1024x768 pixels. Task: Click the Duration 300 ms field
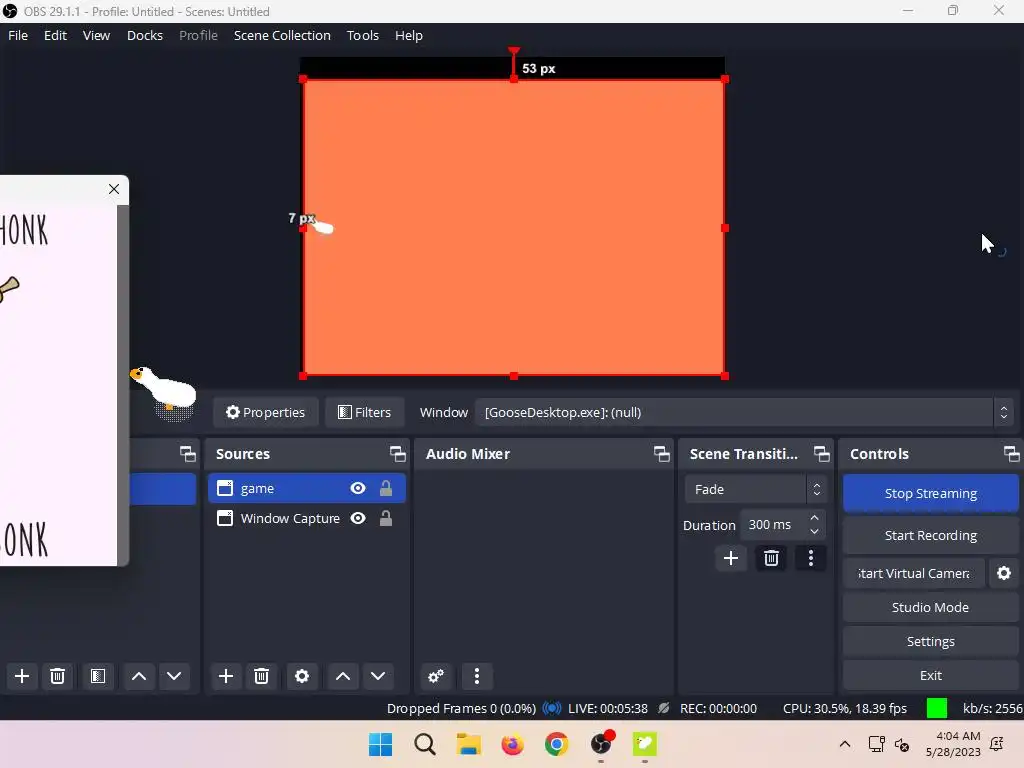[775, 524]
